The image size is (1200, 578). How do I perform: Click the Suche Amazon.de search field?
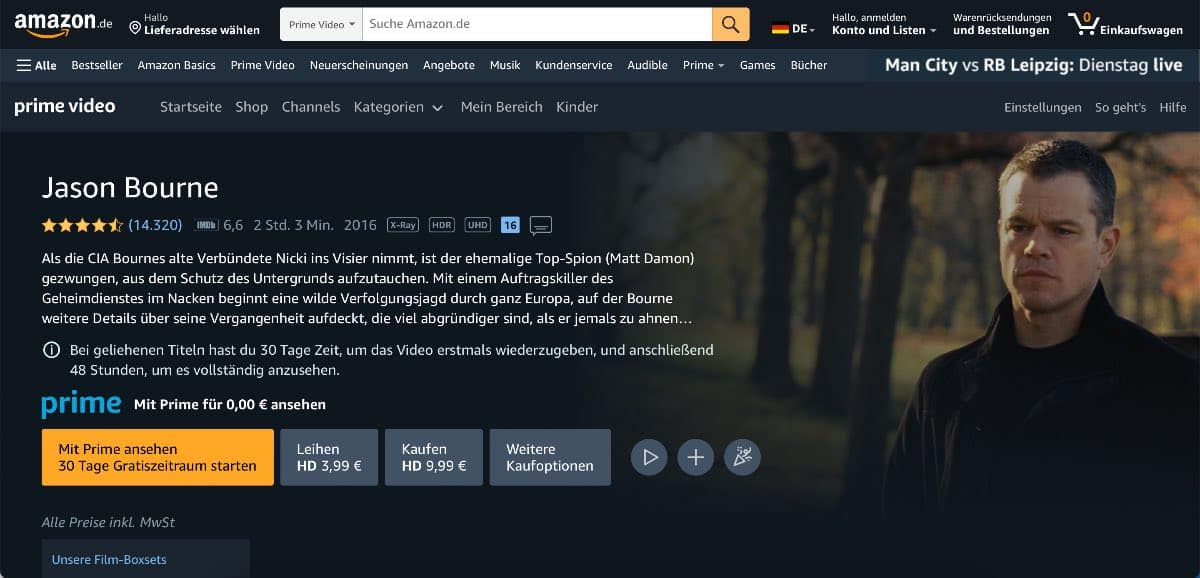tap(536, 24)
